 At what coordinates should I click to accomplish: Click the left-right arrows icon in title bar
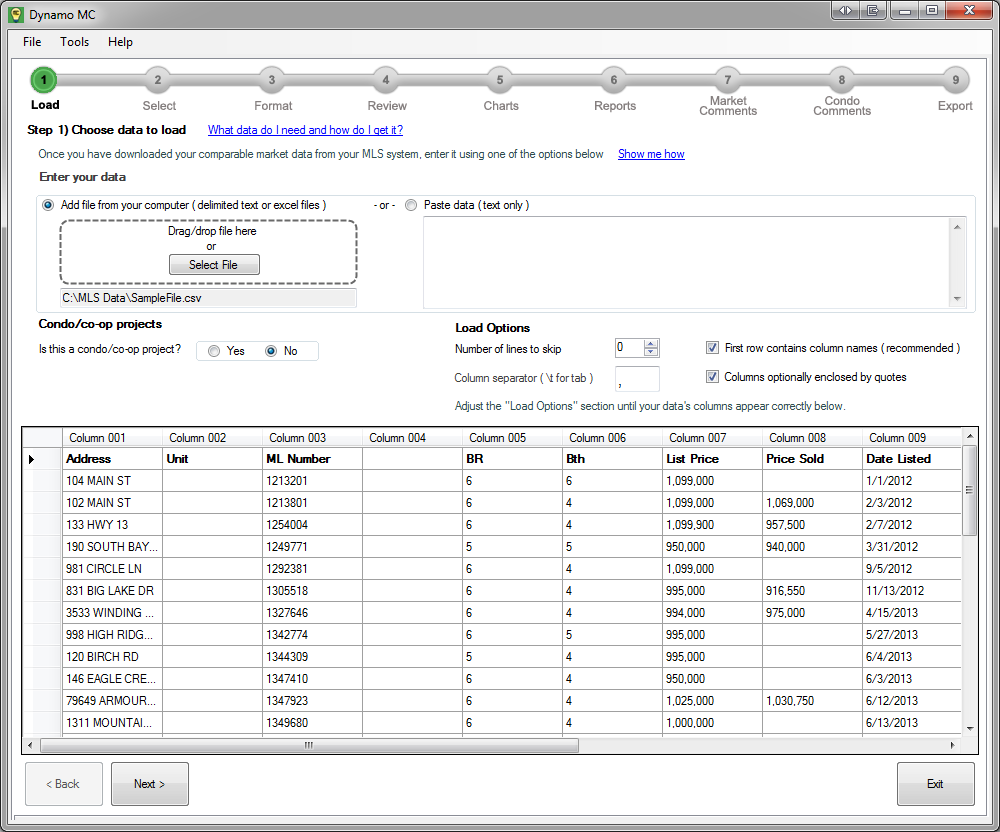tap(845, 10)
